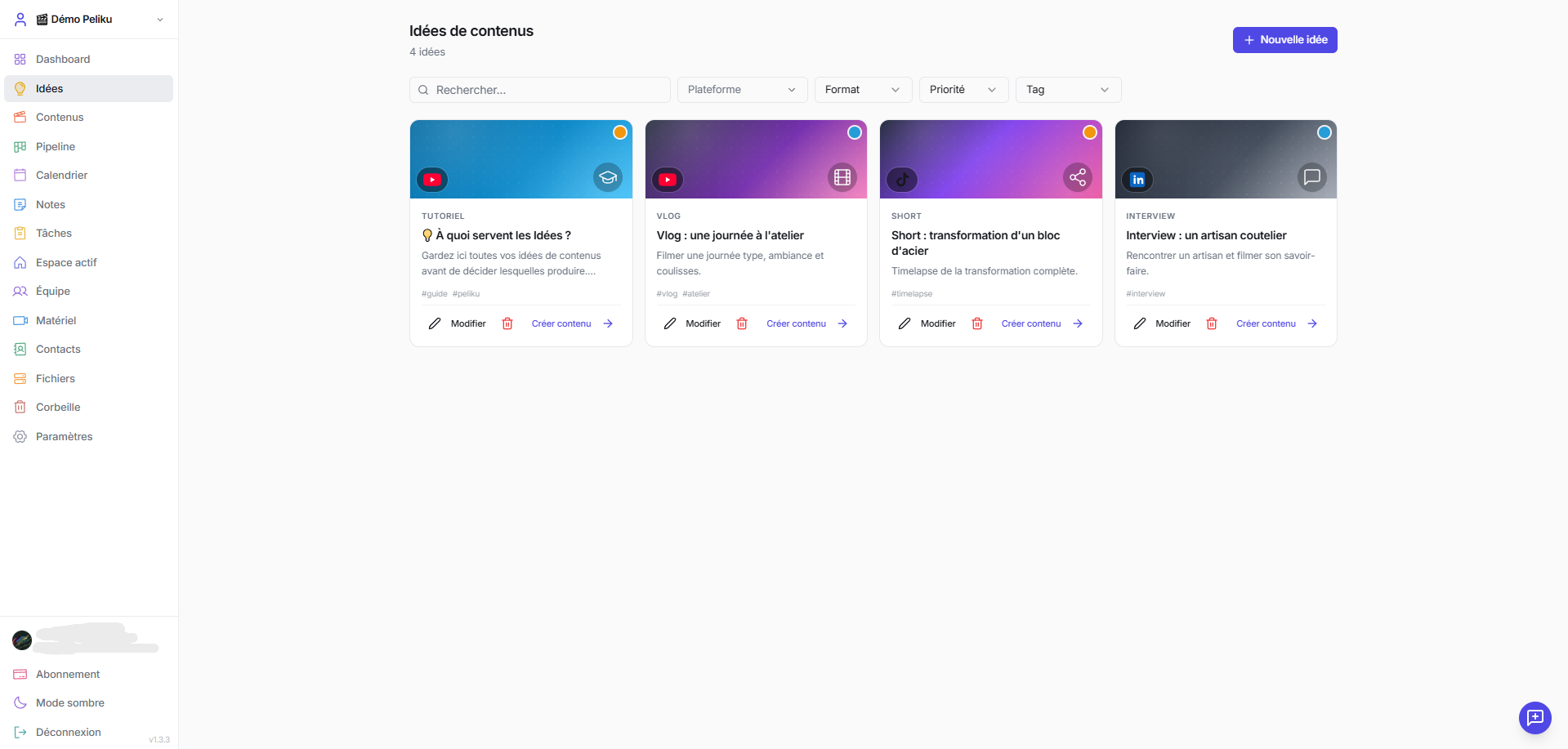
Task: Click the #timelapse tag
Action: click(x=912, y=294)
